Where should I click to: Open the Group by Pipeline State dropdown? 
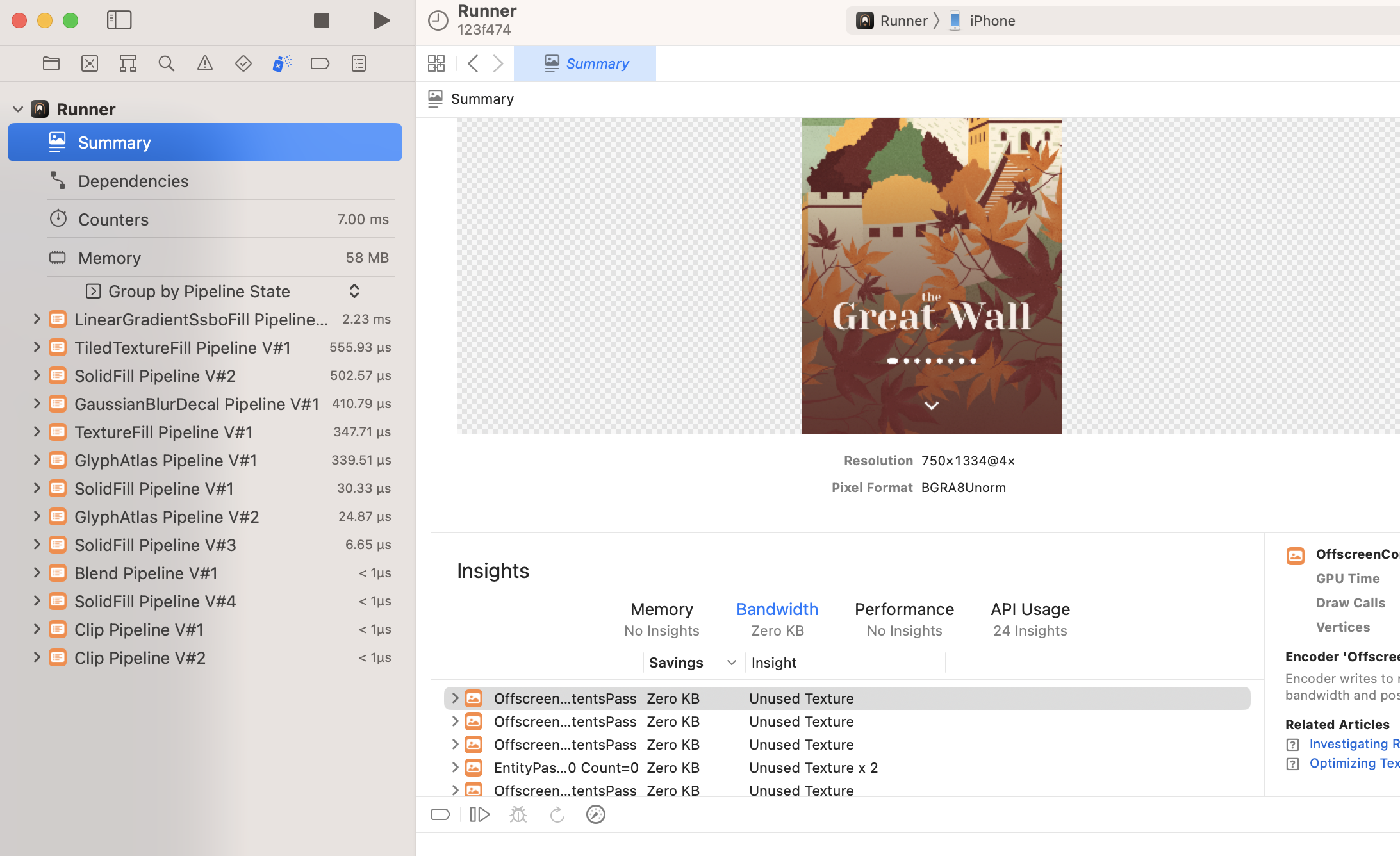tap(354, 292)
